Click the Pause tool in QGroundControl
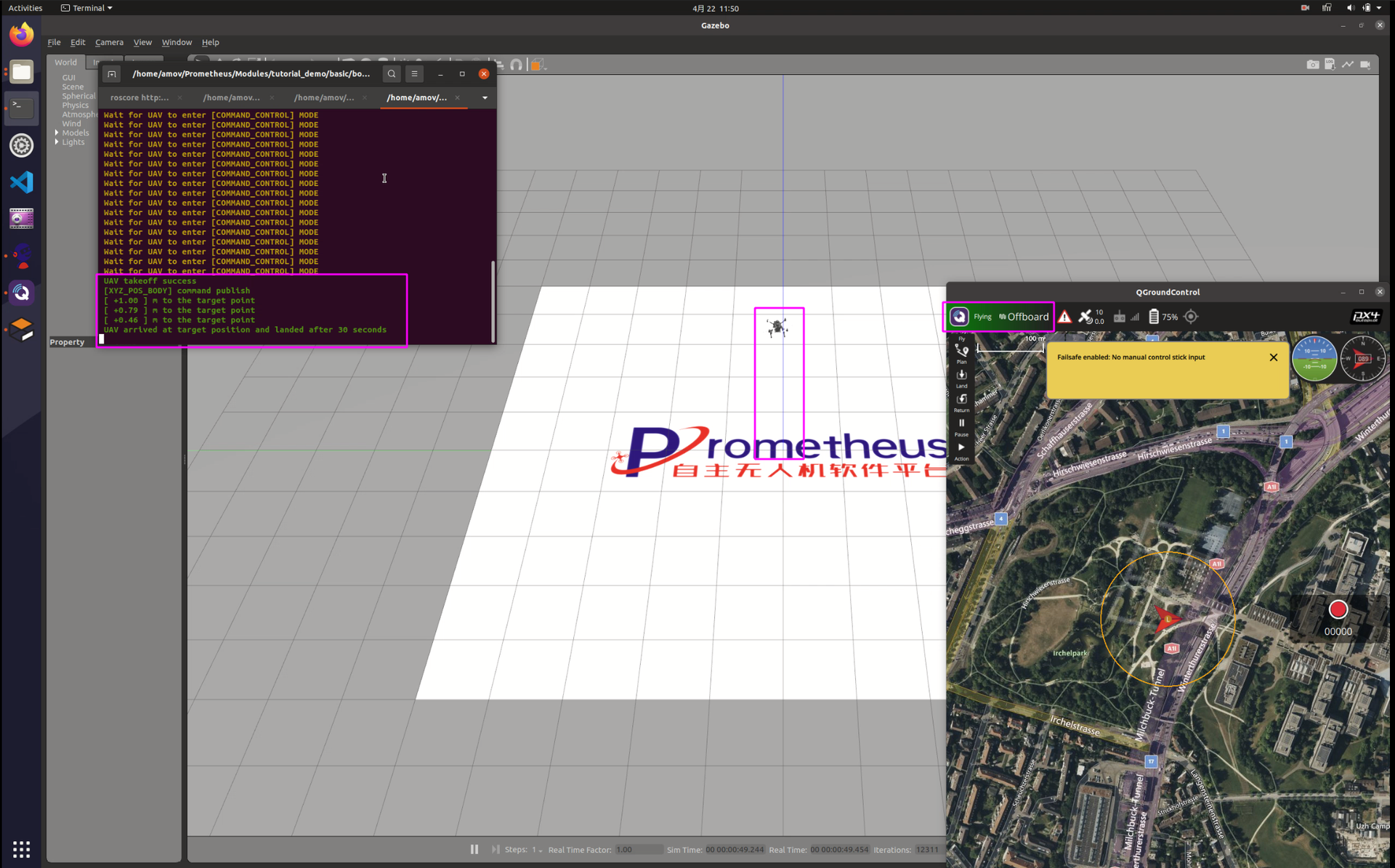 pos(961,427)
